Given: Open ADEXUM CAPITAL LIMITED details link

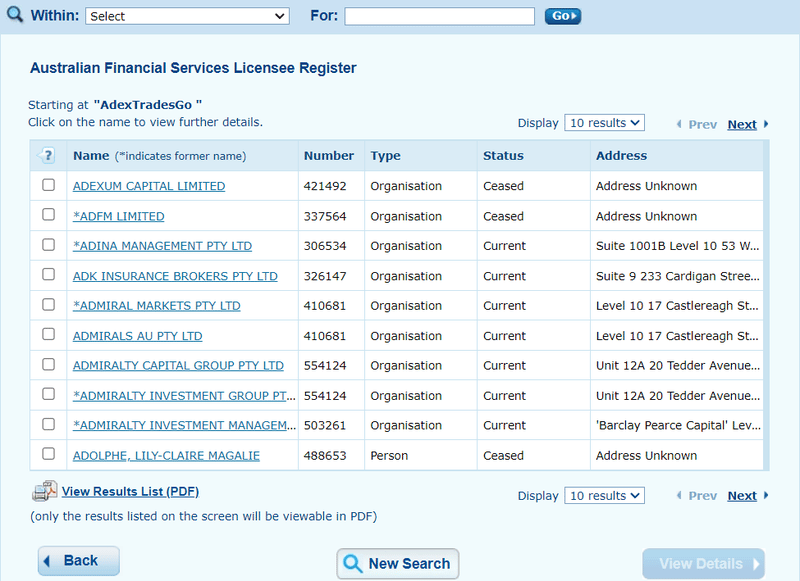Looking at the screenshot, I should click(149, 186).
